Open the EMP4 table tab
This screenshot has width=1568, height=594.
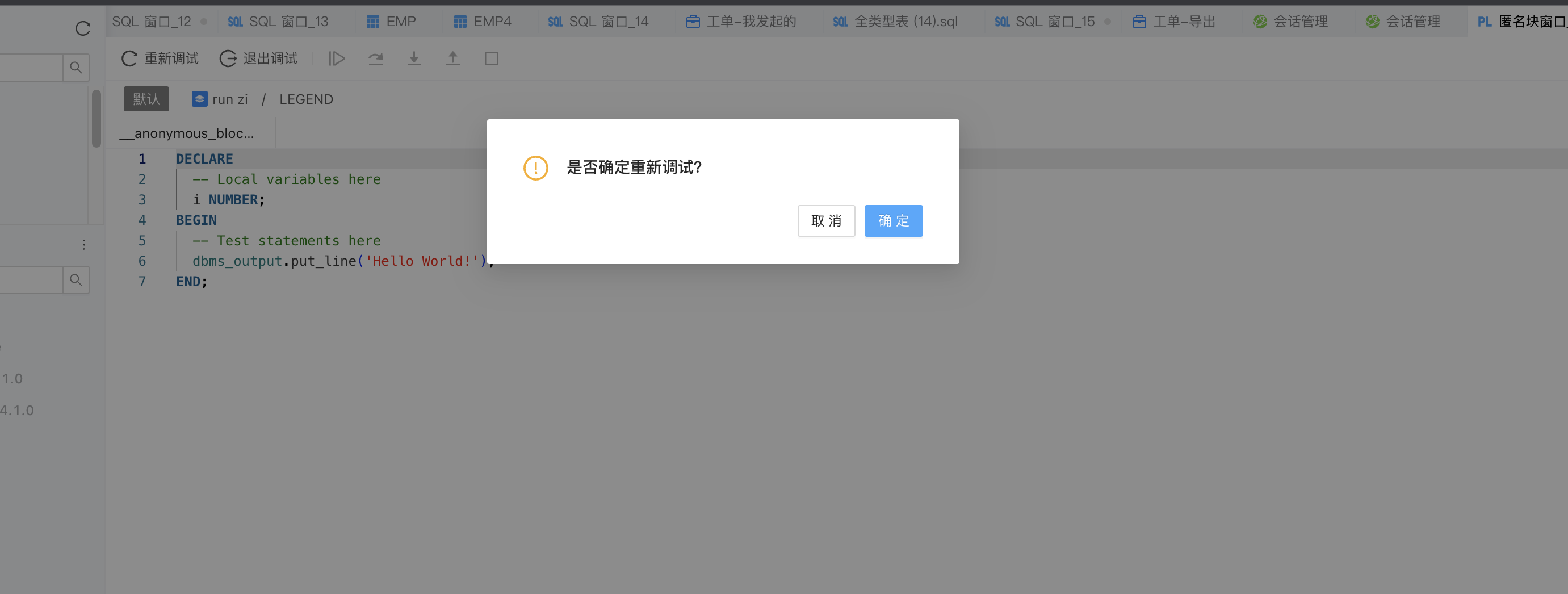click(x=485, y=20)
